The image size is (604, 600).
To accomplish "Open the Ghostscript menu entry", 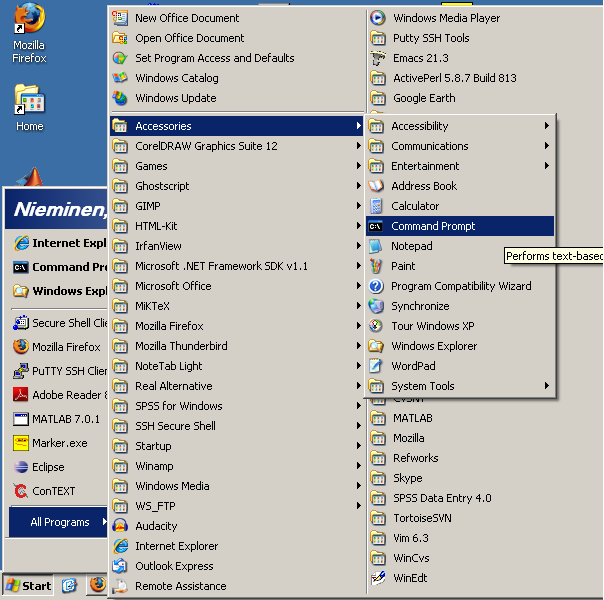I will click(x=237, y=186).
